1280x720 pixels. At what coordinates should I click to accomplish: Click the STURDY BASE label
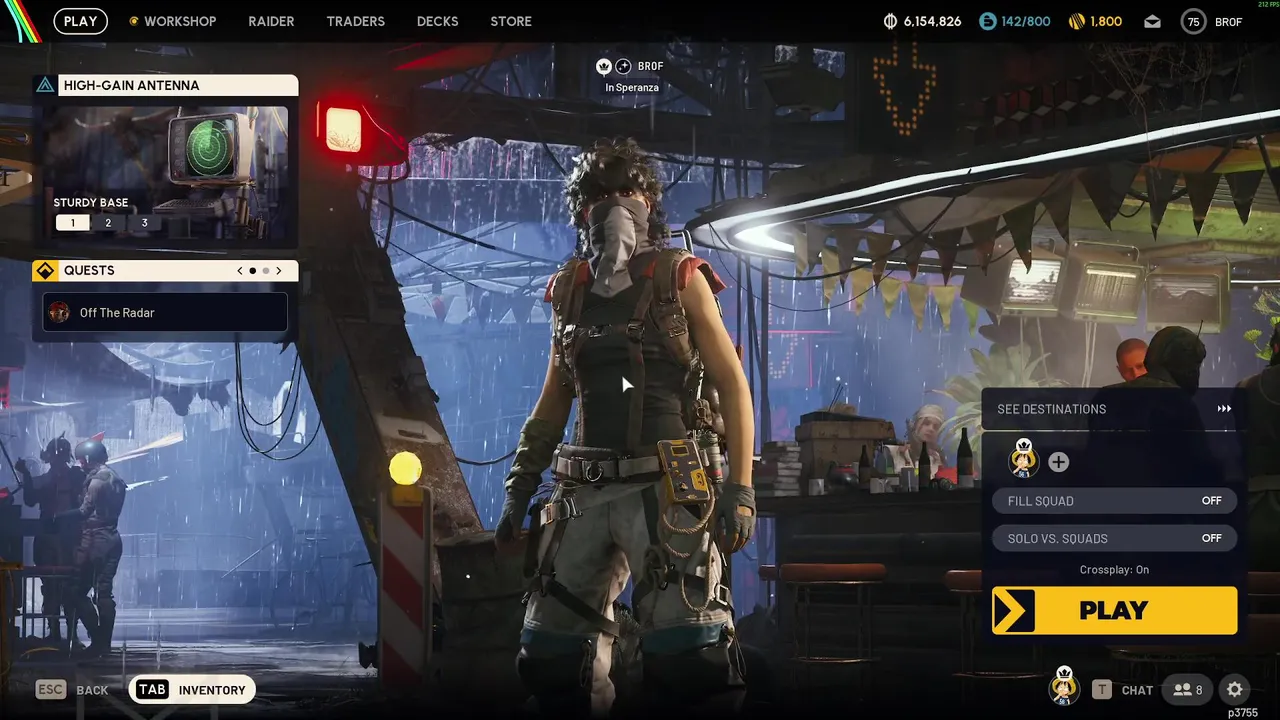click(91, 203)
